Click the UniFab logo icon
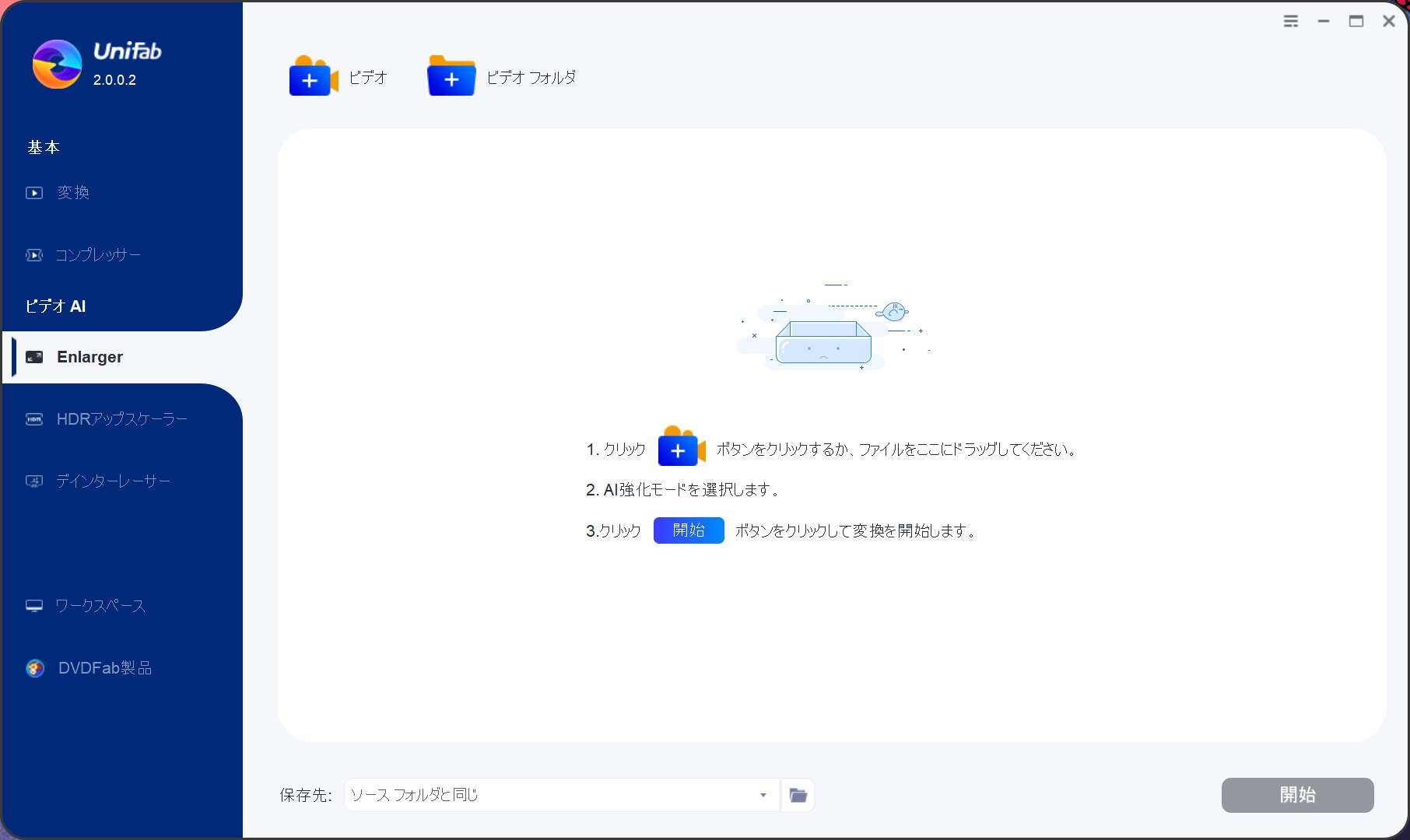 click(57, 64)
